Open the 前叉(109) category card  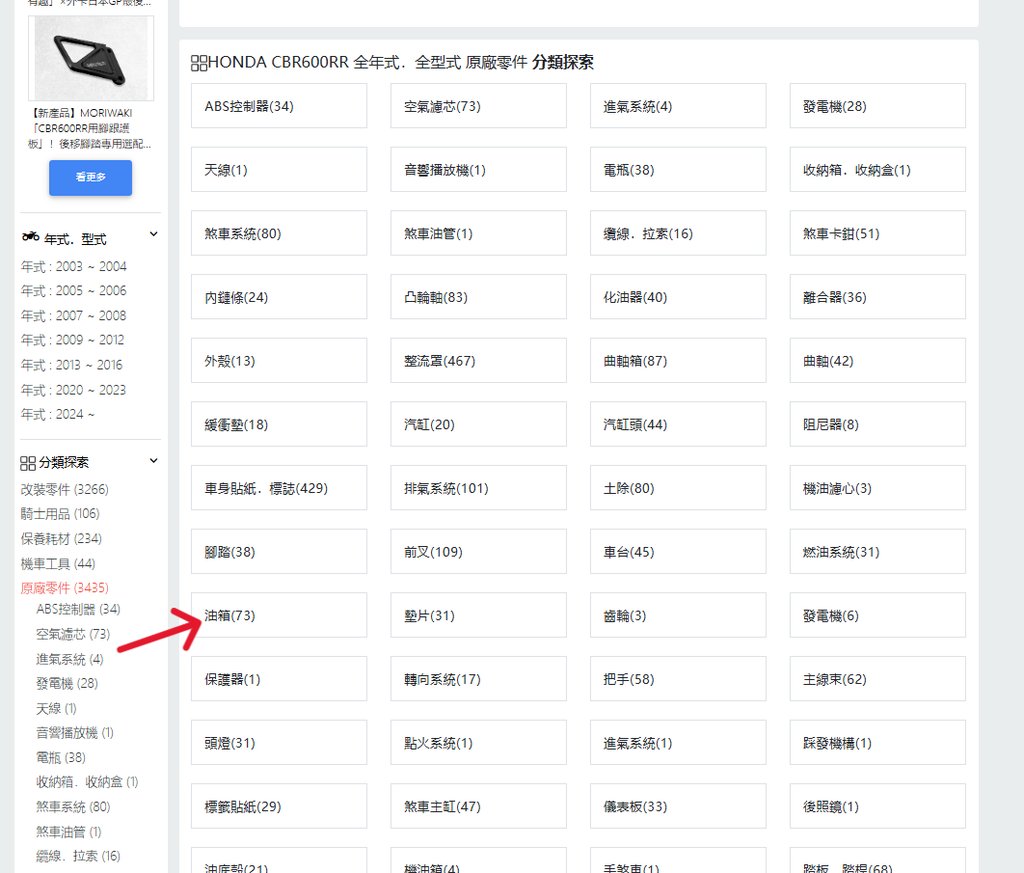(x=478, y=552)
